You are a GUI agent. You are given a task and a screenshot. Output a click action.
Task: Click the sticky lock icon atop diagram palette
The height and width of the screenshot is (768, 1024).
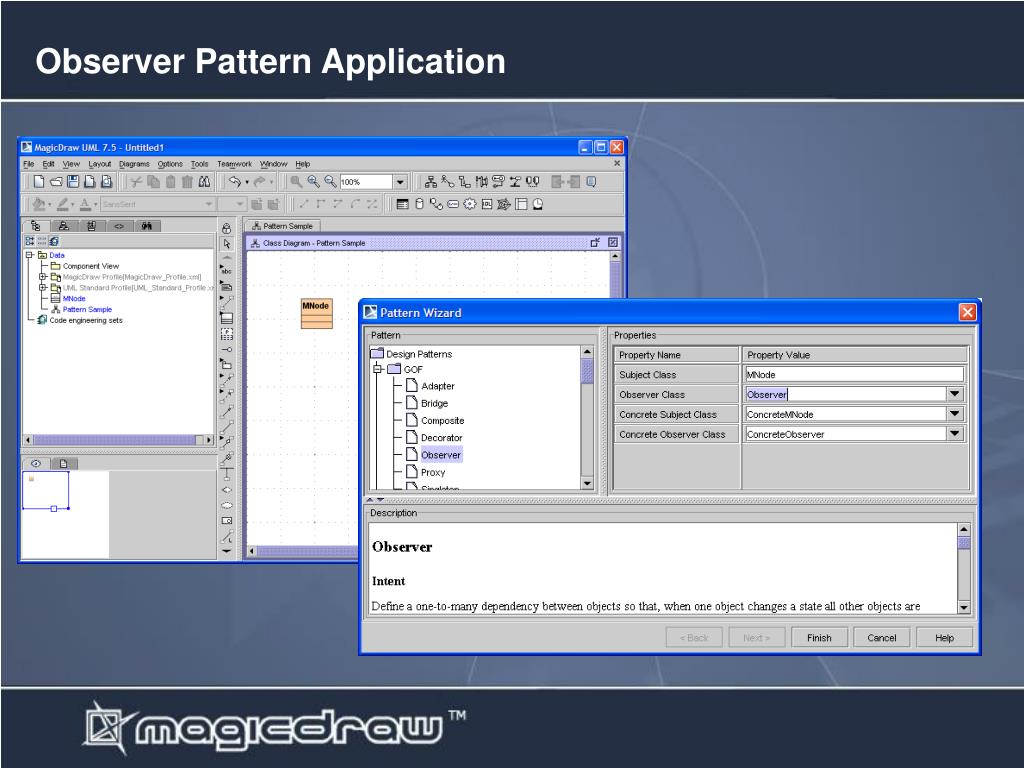point(227,229)
